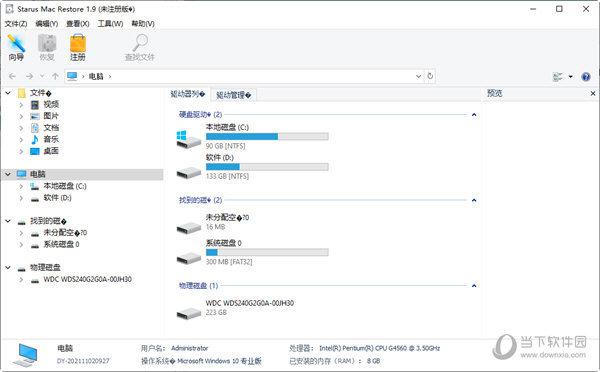Click the find file (查找文件) magnifier
The height and width of the screenshot is (372, 600).
click(x=140, y=47)
